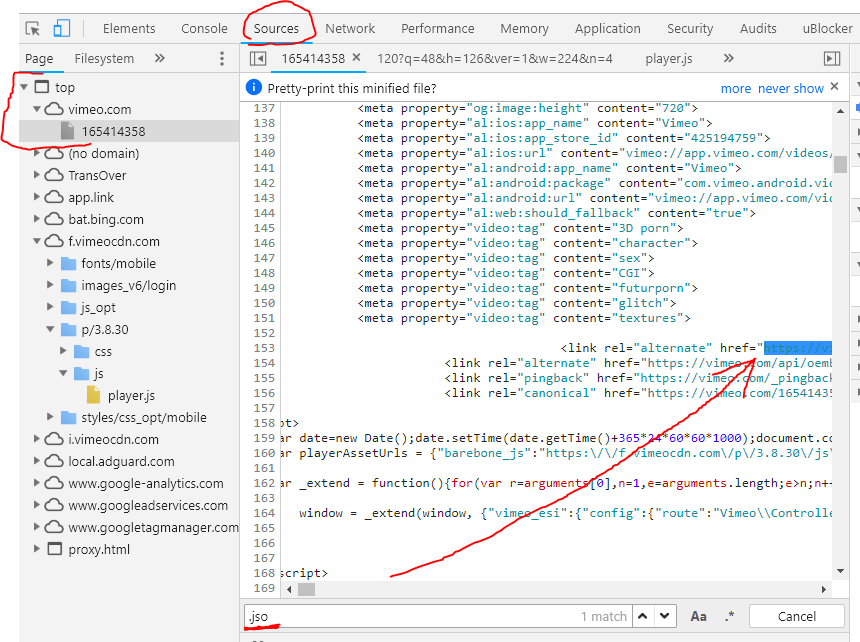Viewport: 860px width, 642px height.
Task: Click the vimeo.com cloud icon
Action: pos(54,109)
